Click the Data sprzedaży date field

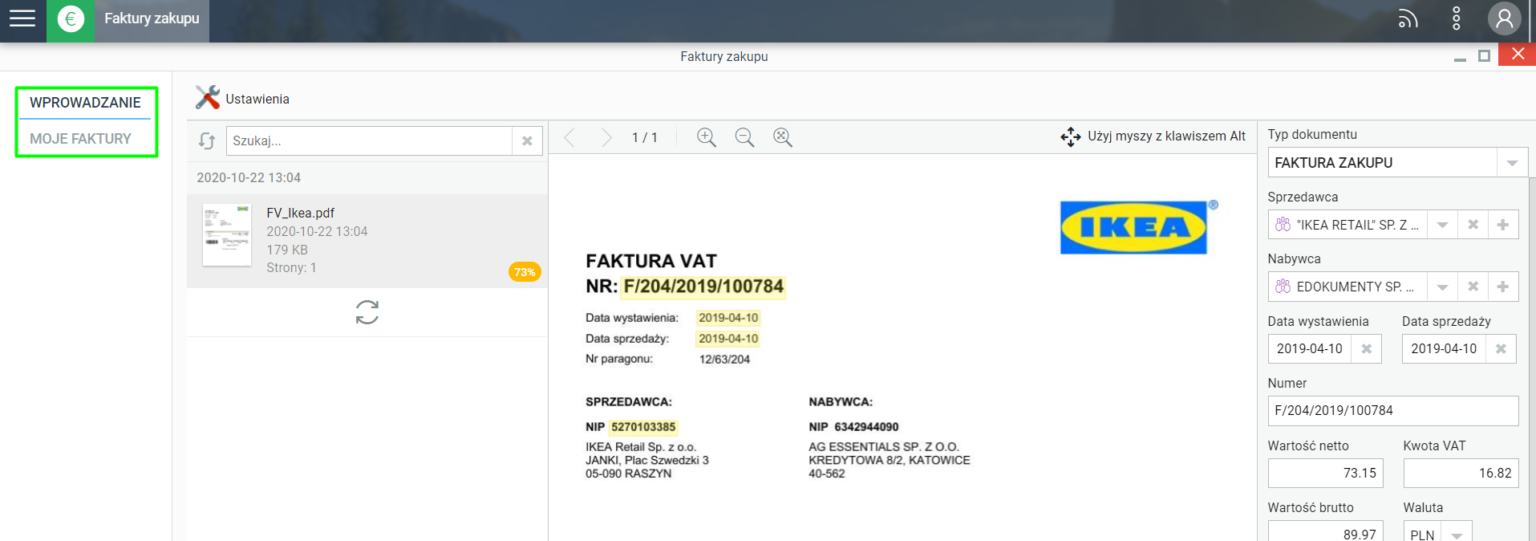point(1444,349)
